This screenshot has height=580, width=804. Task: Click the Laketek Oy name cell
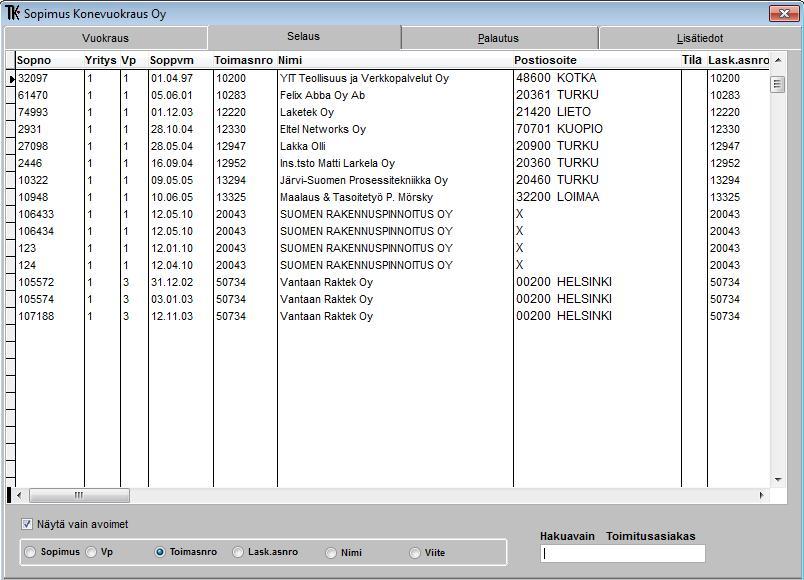tap(395, 112)
